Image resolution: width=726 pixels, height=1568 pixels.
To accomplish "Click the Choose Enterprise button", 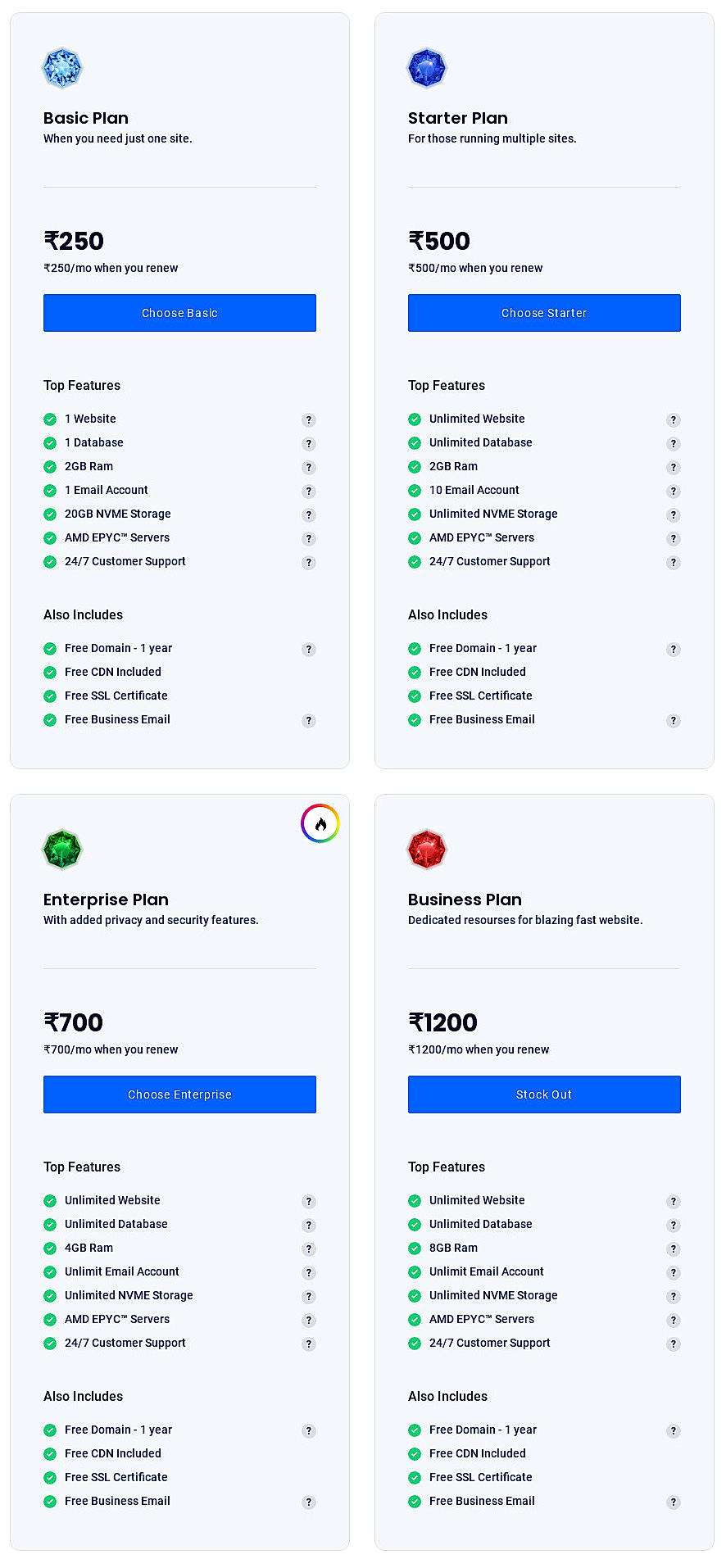I will pyautogui.click(x=179, y=1094).
